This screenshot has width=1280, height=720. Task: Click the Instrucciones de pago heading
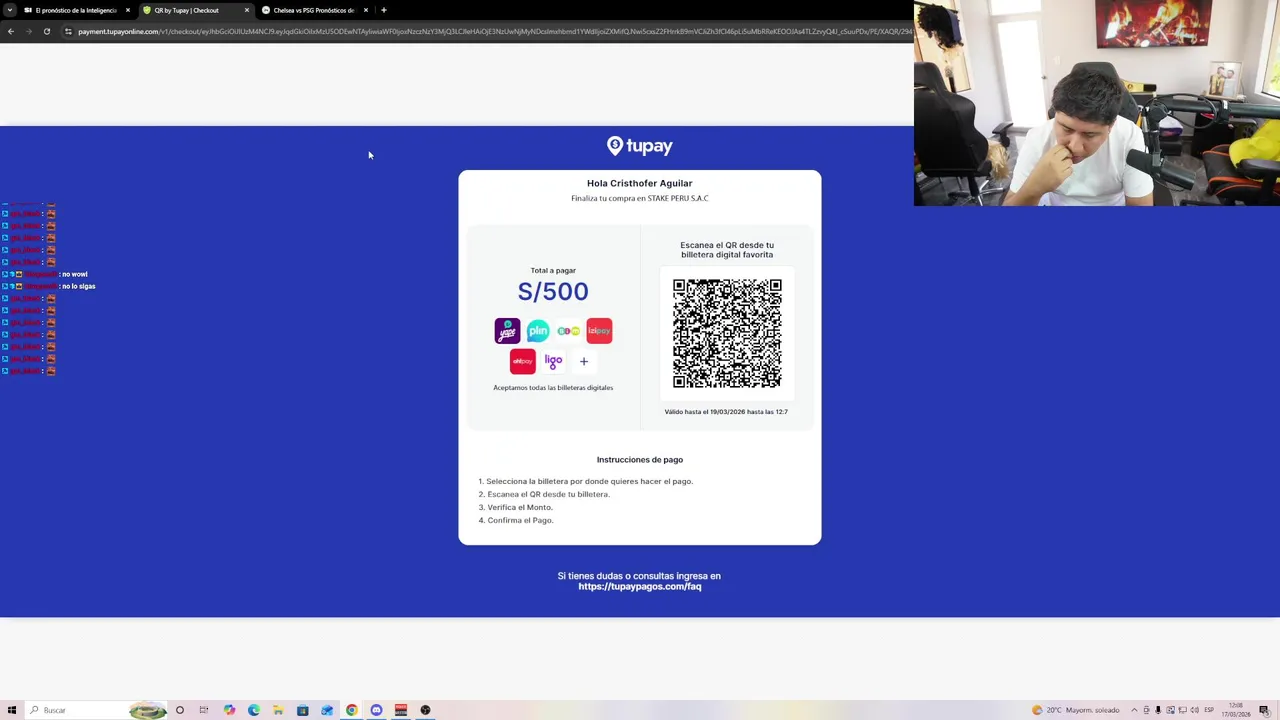pos(640,459)
